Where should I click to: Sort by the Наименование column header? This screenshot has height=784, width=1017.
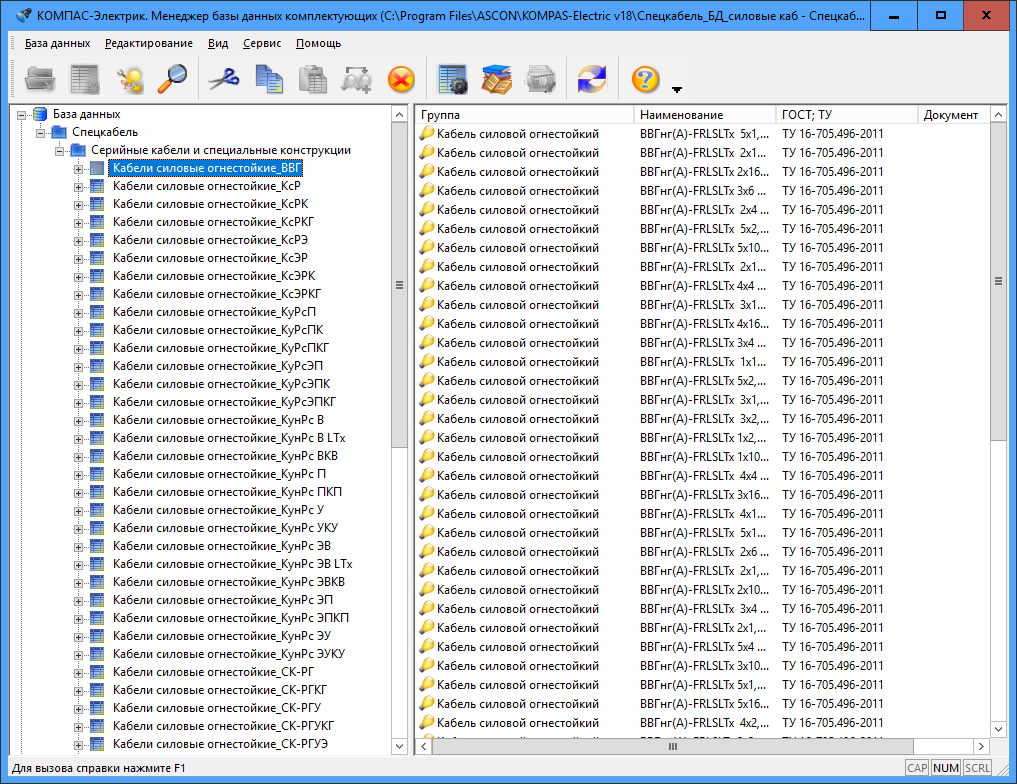[x=704, y=115]
